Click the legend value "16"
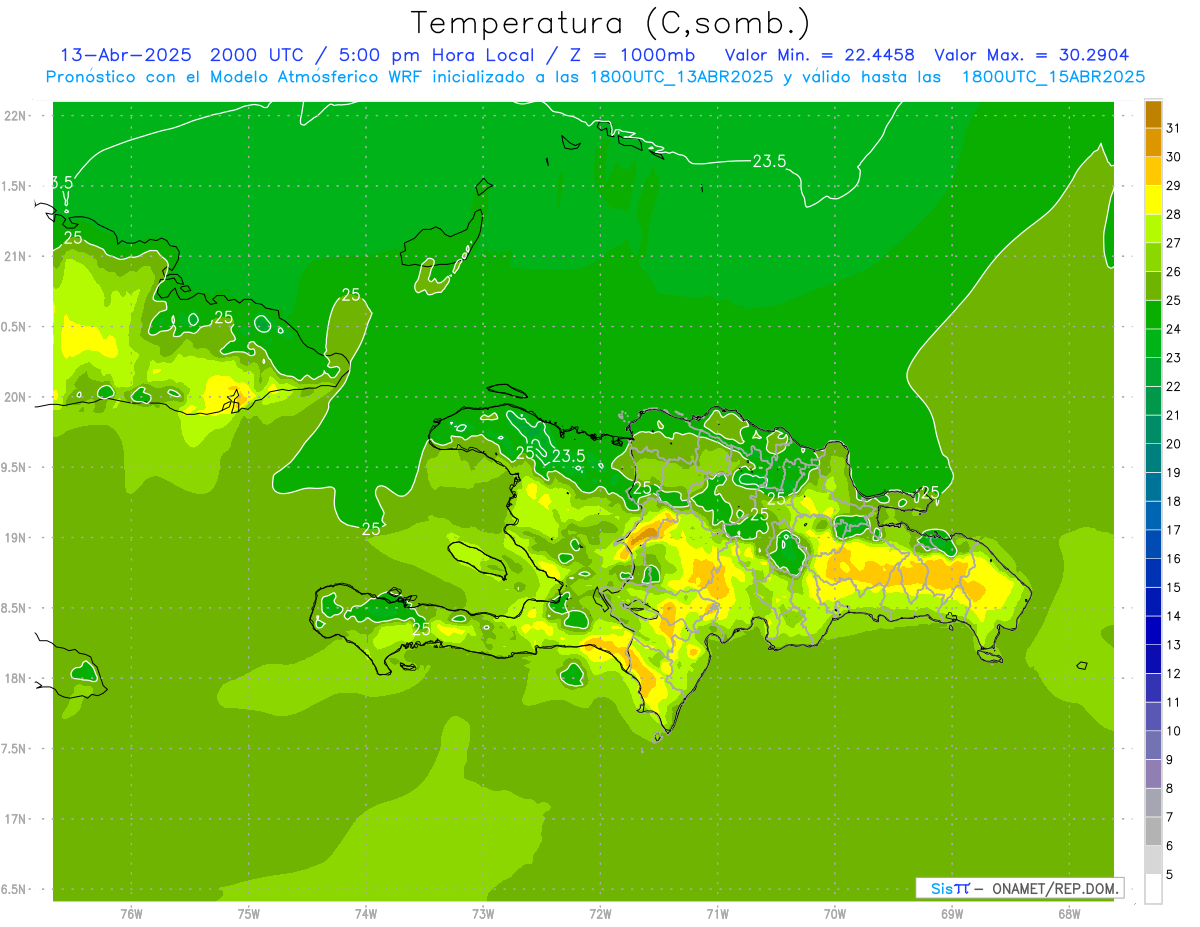The image size is (1200, 927). (x=1173, y=559)
